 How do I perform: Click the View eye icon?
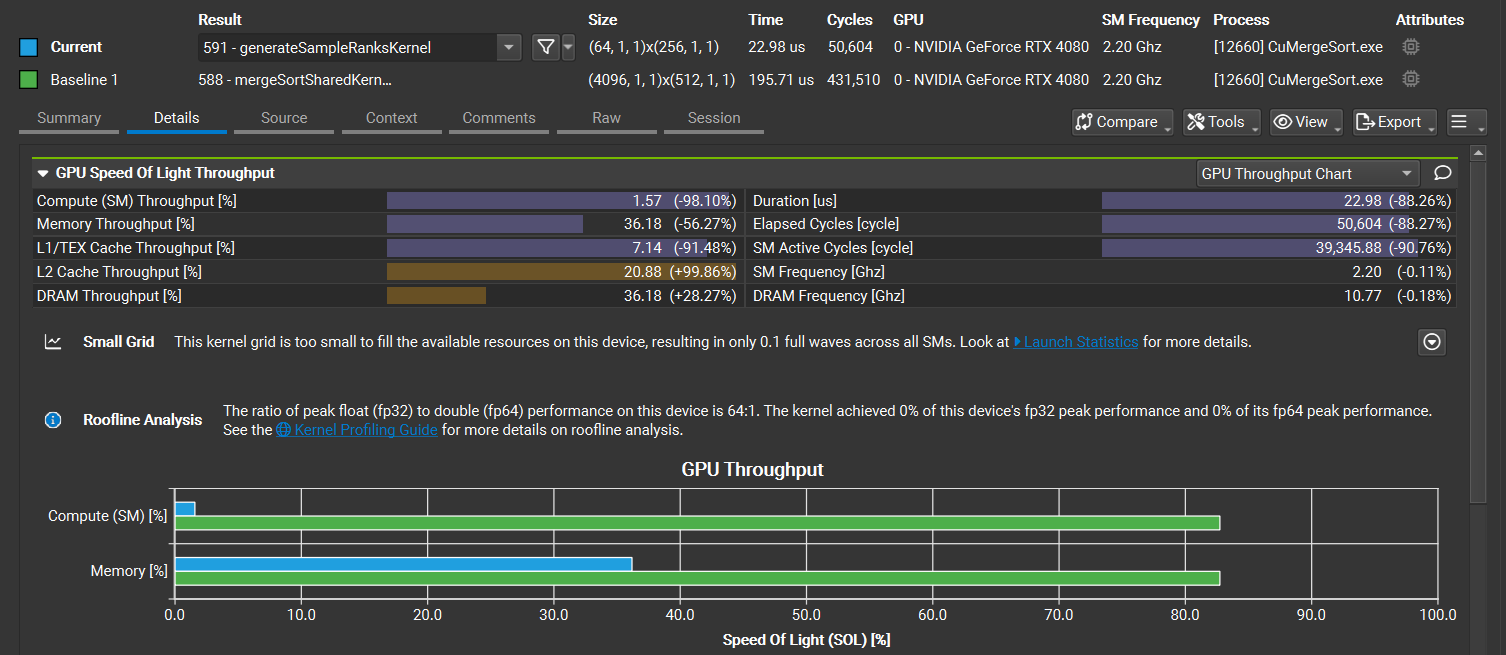click(1282, 121)
